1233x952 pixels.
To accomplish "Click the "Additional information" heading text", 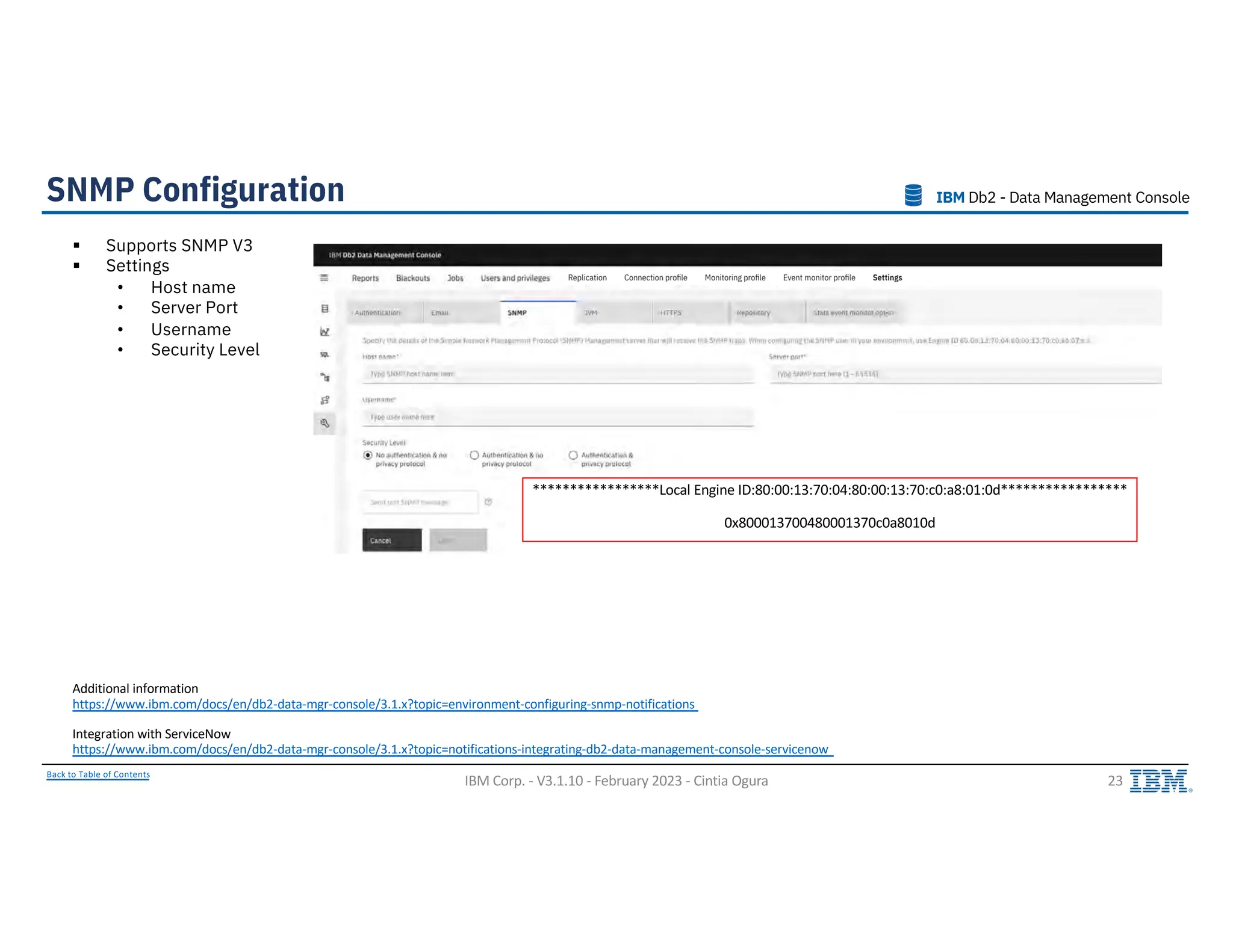I will click(x=135, y=688).
